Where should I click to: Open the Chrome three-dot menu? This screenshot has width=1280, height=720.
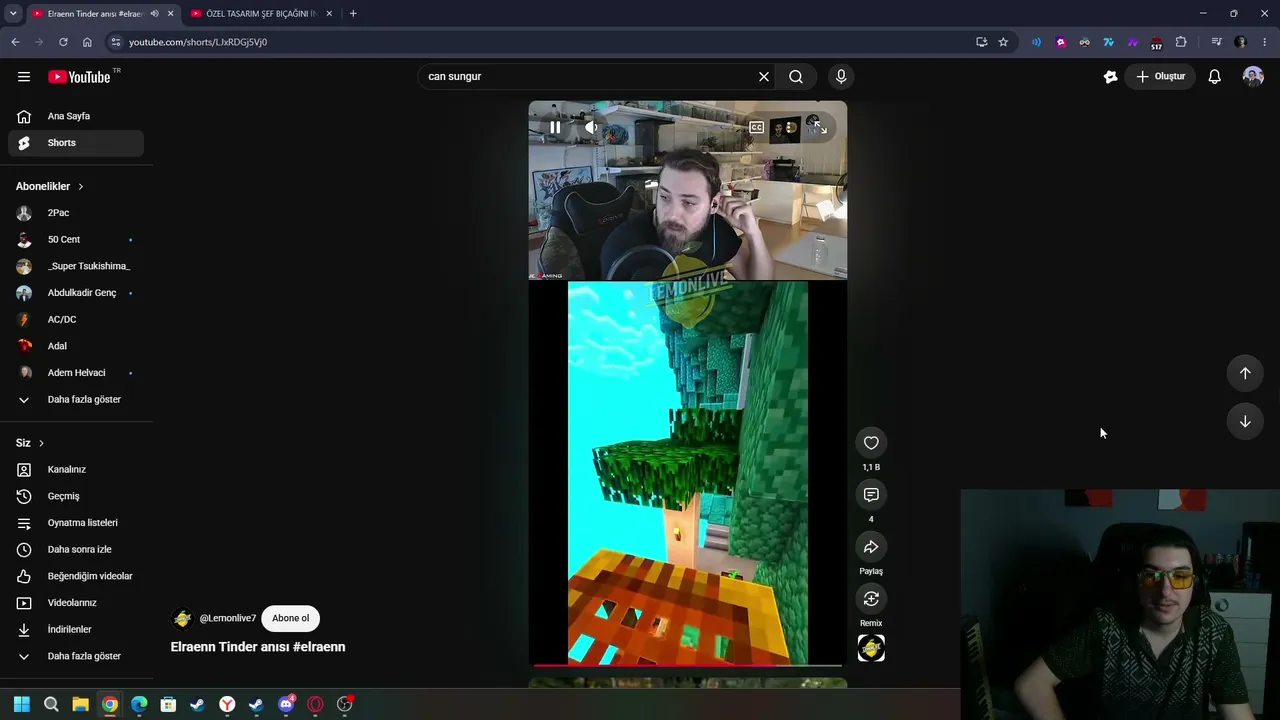tap(1265, 42)
